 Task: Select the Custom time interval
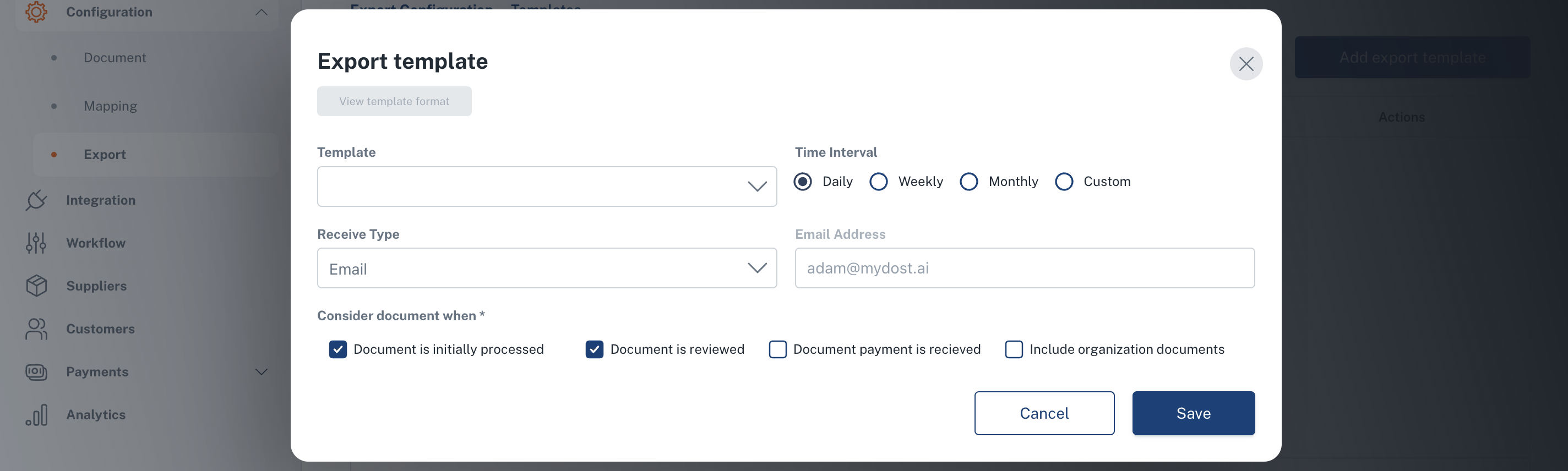click(1063, 182)
